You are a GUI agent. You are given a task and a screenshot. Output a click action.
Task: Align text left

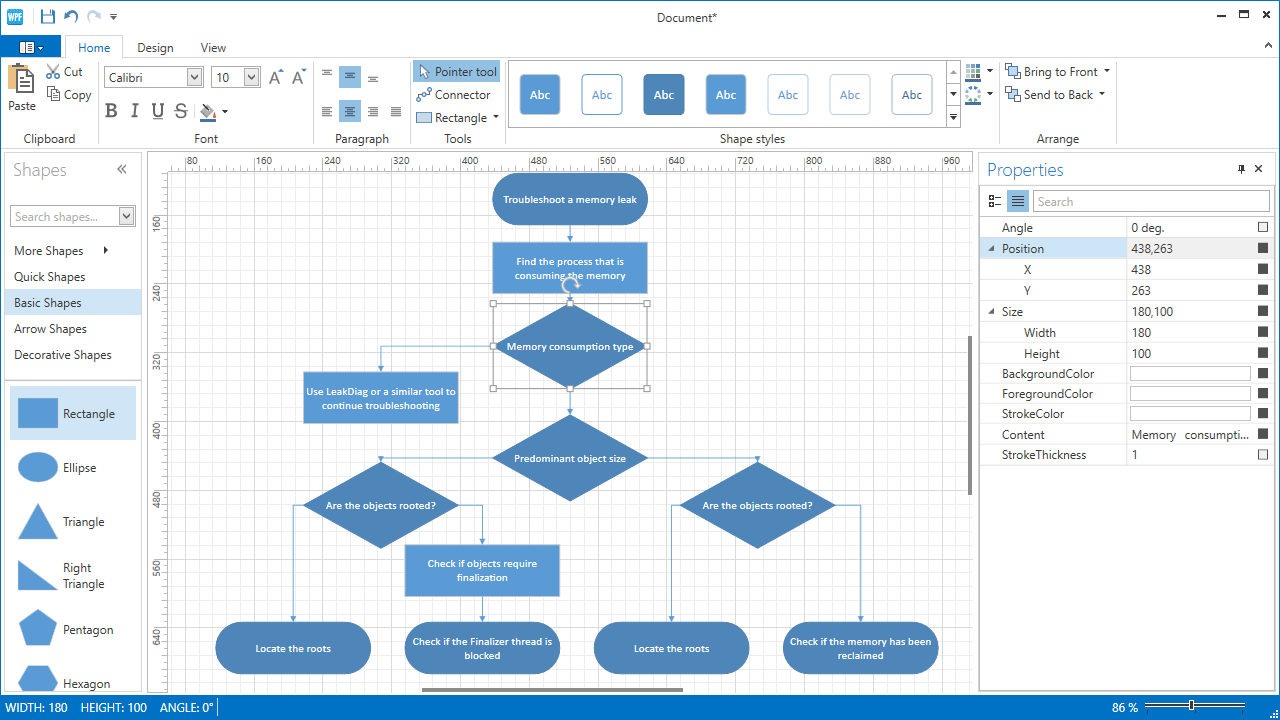(x=327, y=111)
